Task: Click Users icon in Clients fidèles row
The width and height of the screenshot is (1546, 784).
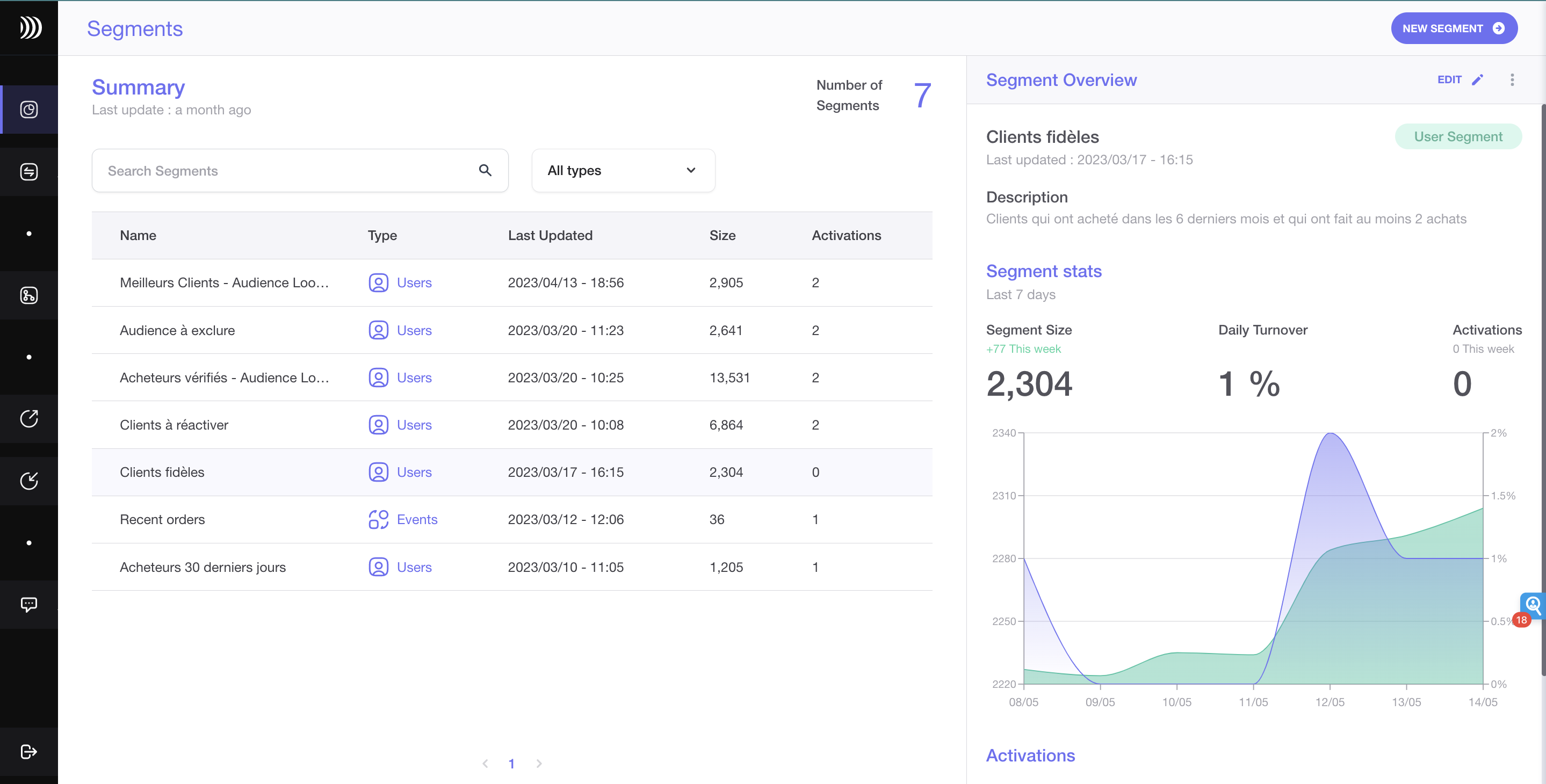Action: click(378, 472)
